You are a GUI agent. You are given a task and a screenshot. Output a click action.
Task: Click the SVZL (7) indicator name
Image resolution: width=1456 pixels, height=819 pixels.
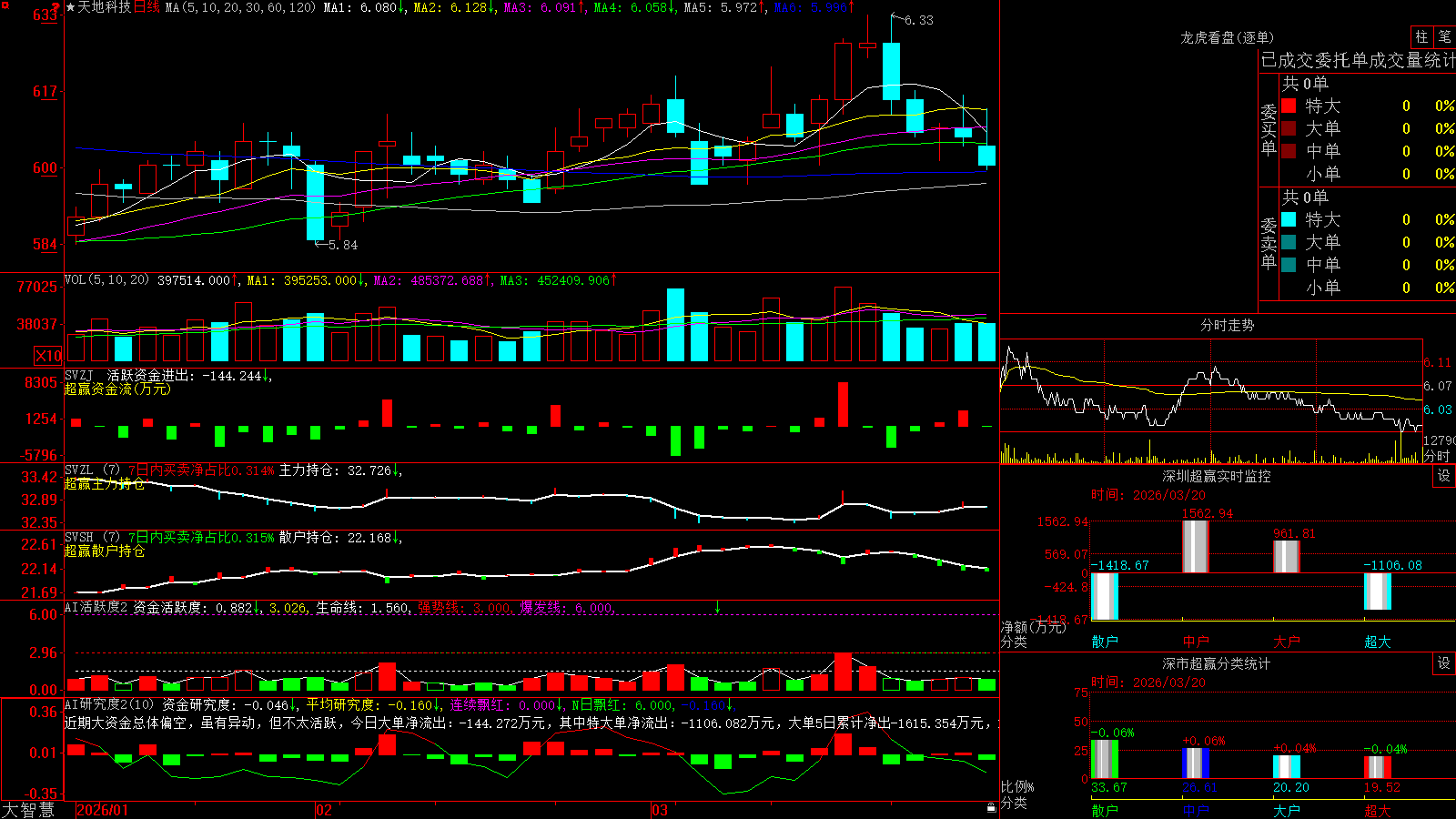click(92, 470)
